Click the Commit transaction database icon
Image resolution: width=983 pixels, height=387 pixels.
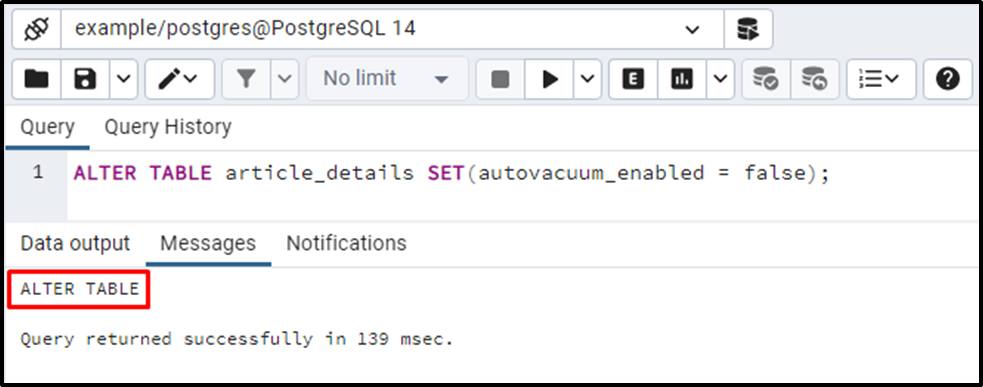tap(765, 79)
